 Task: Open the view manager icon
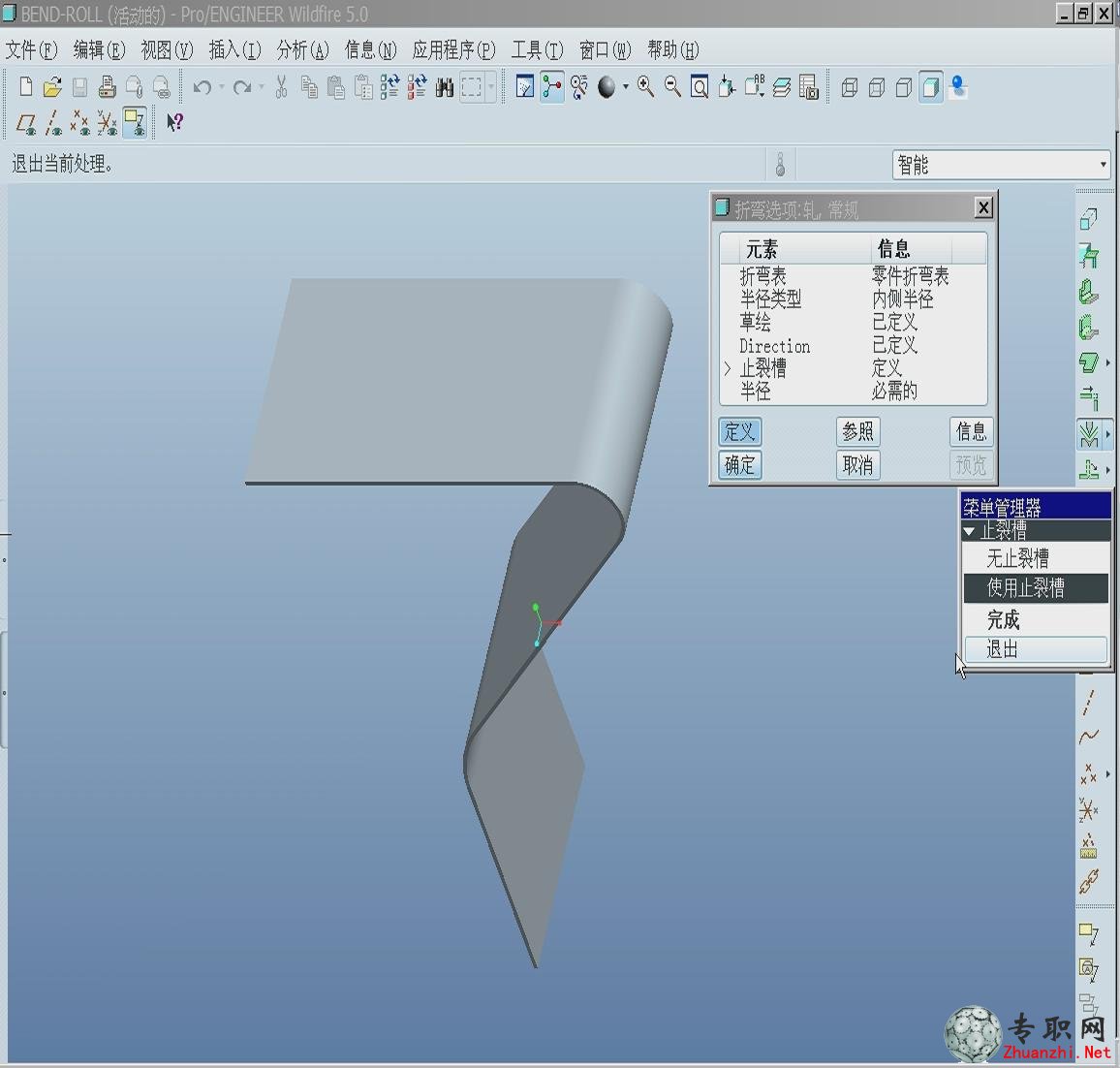click(x=809, y=87)
